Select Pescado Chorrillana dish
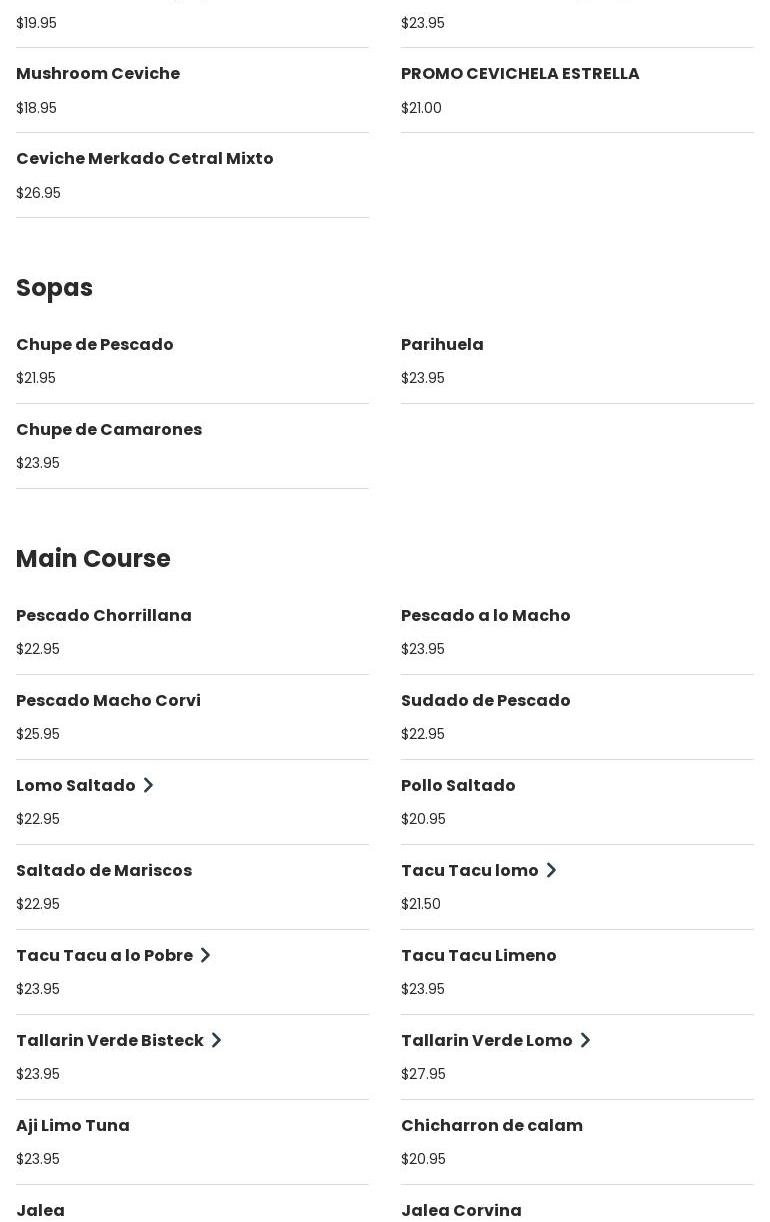Image resolution: width=770 pixels, height=1222 pixels. coord(103,616)
